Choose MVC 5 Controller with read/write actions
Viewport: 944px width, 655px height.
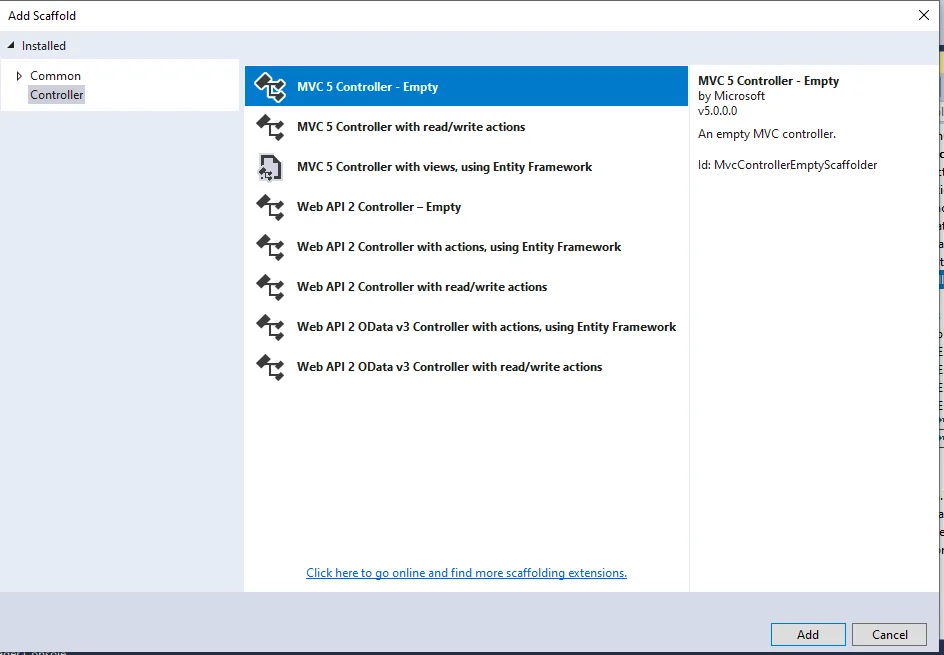(411, 127)
